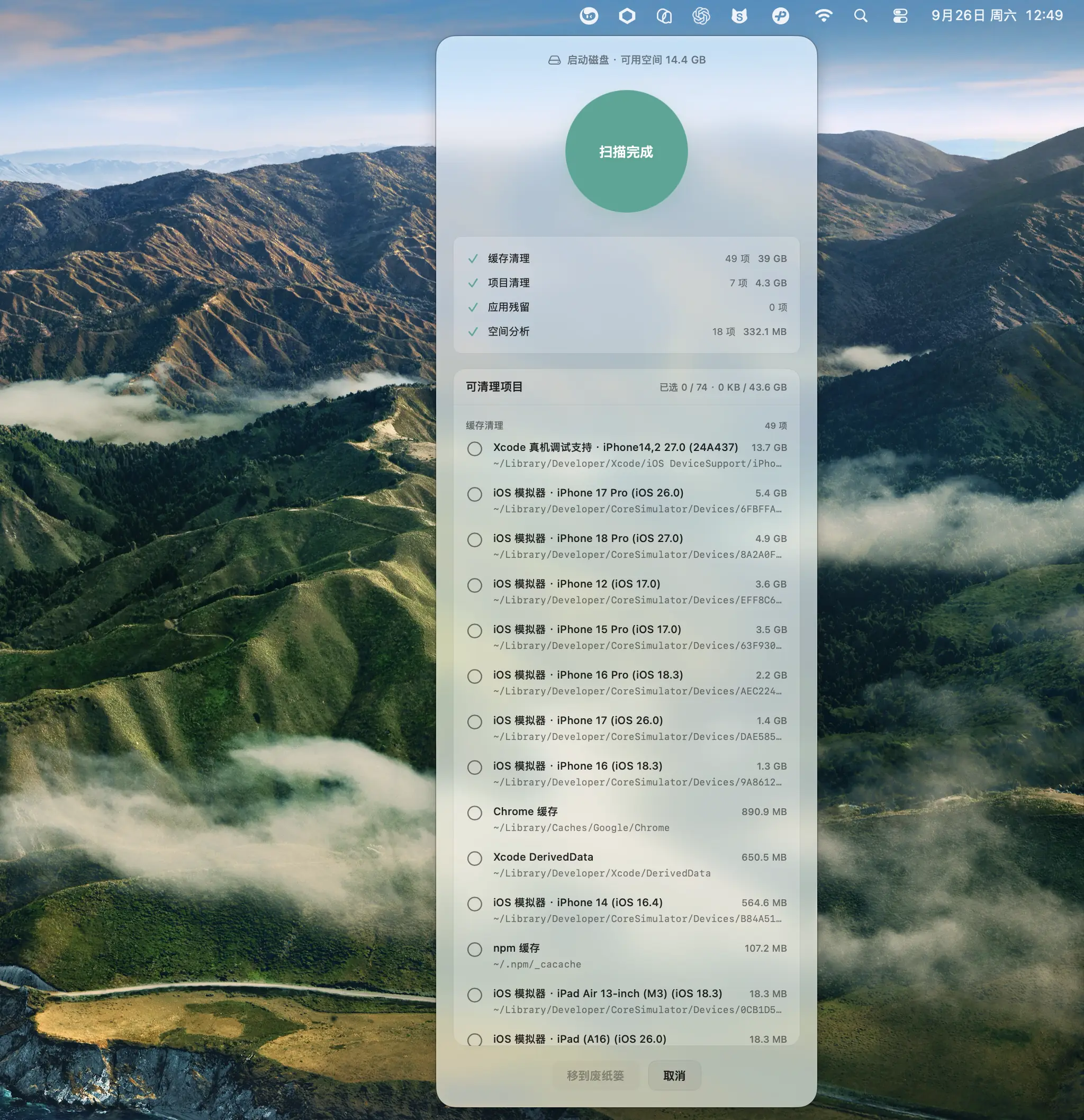Select the iPhone 16 Pro (iOS 18.3) simulator circle

tap(474, 676)
